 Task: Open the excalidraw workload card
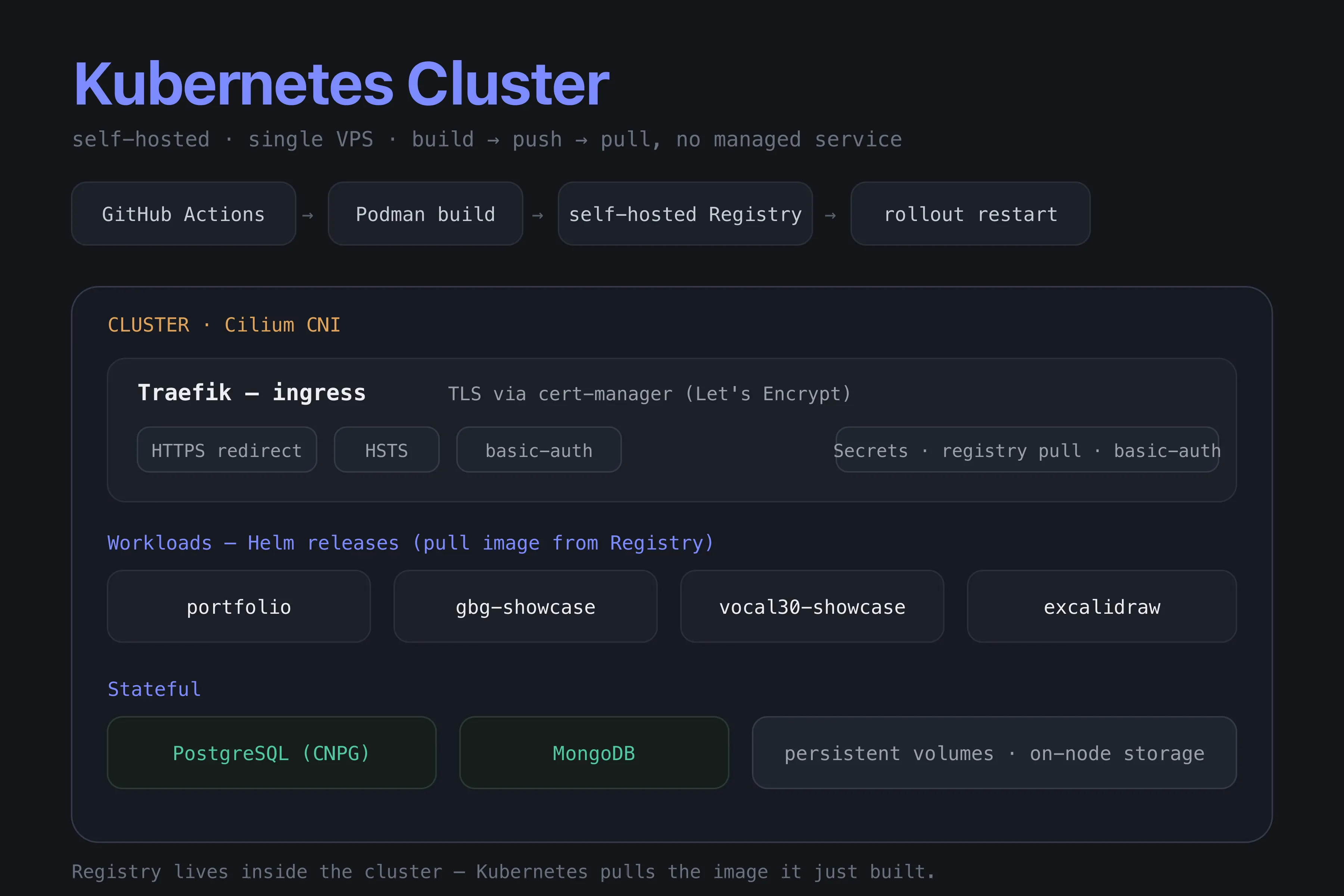point(1102,606)
